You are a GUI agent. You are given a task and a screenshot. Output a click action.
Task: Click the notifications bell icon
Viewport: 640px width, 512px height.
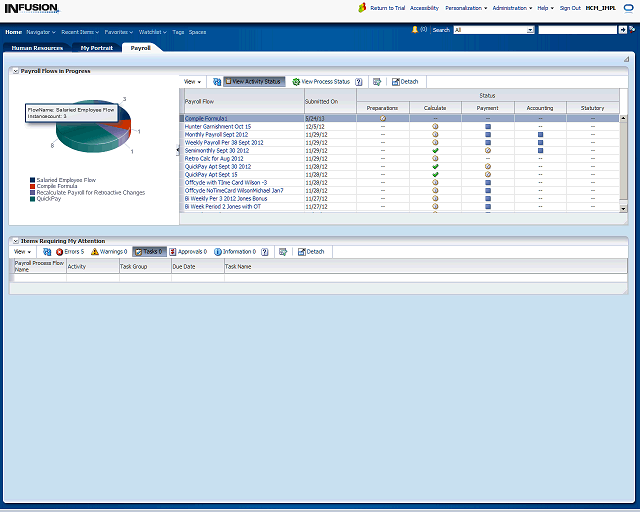pyautogui.click(x=415, y=30)
